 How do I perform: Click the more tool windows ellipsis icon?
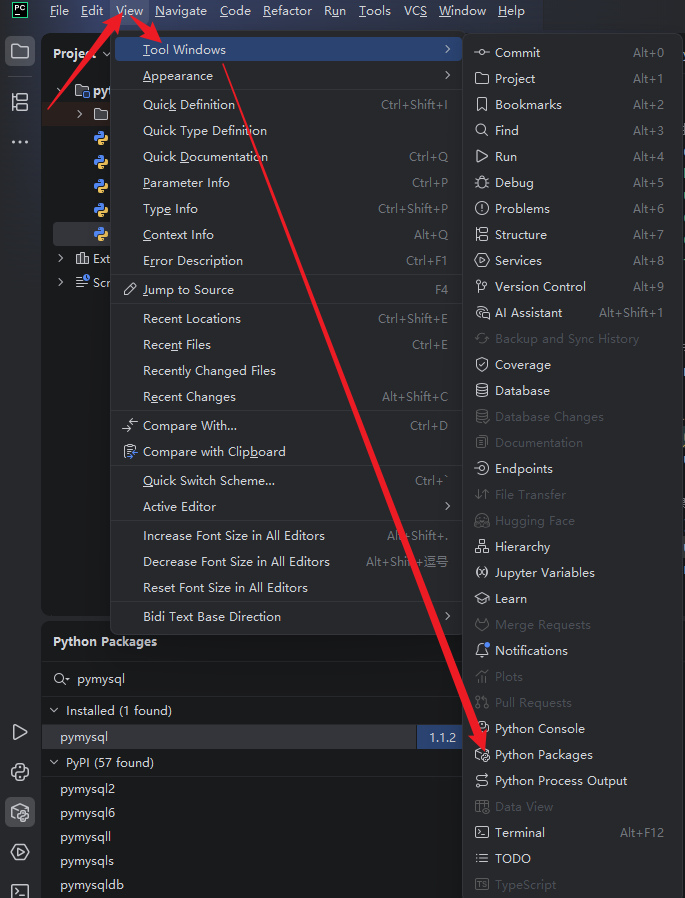click(x=20, y=141)
